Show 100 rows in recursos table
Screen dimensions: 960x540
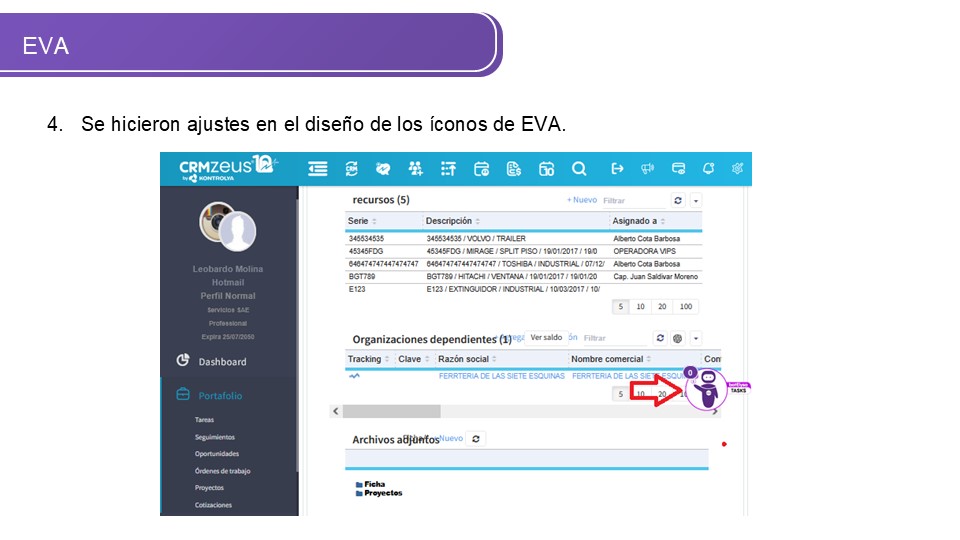click(x=686, y=307)
